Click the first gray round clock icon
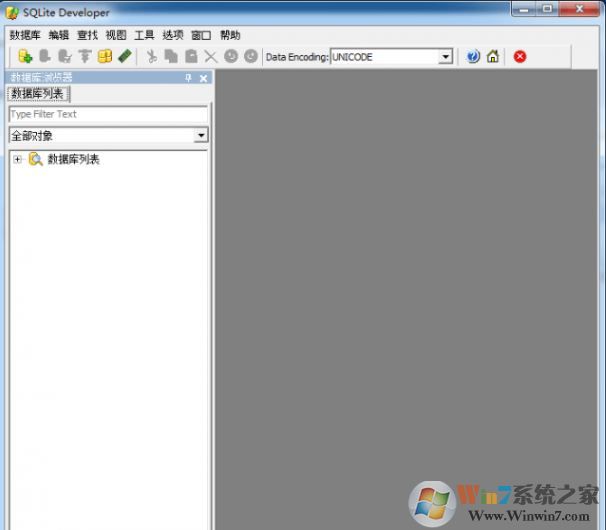This screenshot has width=606, height=530. click(231, 56)
